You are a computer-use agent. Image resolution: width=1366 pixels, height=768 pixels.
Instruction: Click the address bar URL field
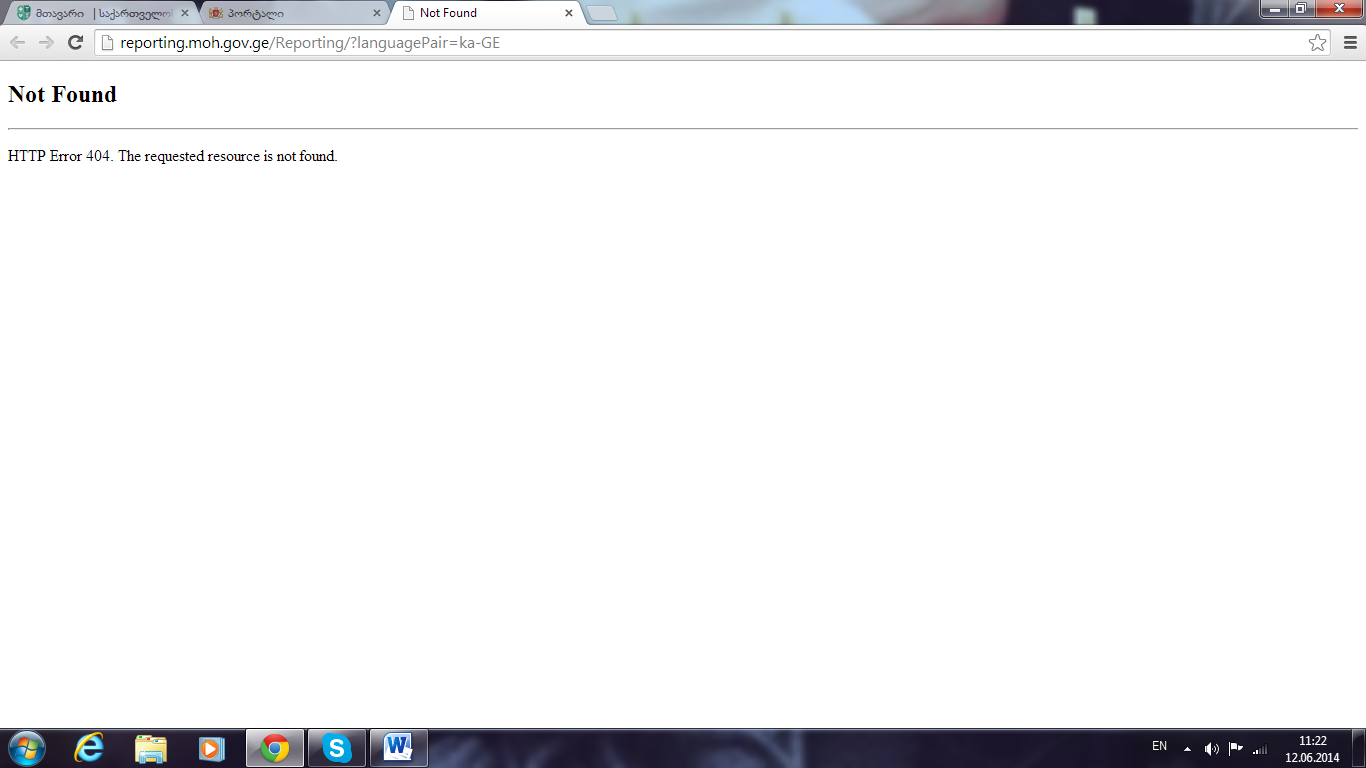click(700, 43)
